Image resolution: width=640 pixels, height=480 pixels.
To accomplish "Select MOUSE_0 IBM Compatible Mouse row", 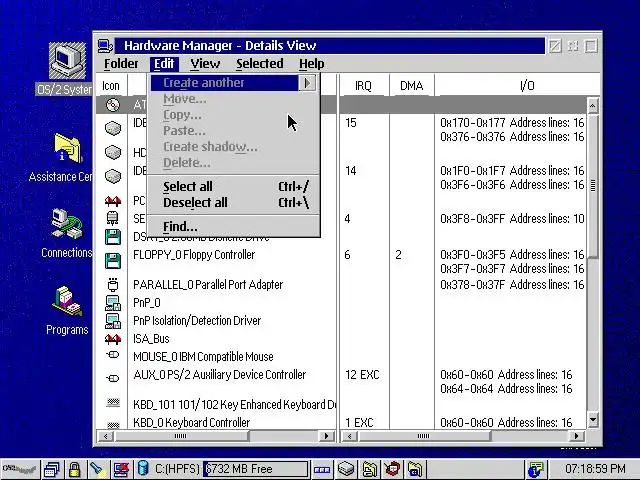I will point(203,356).
